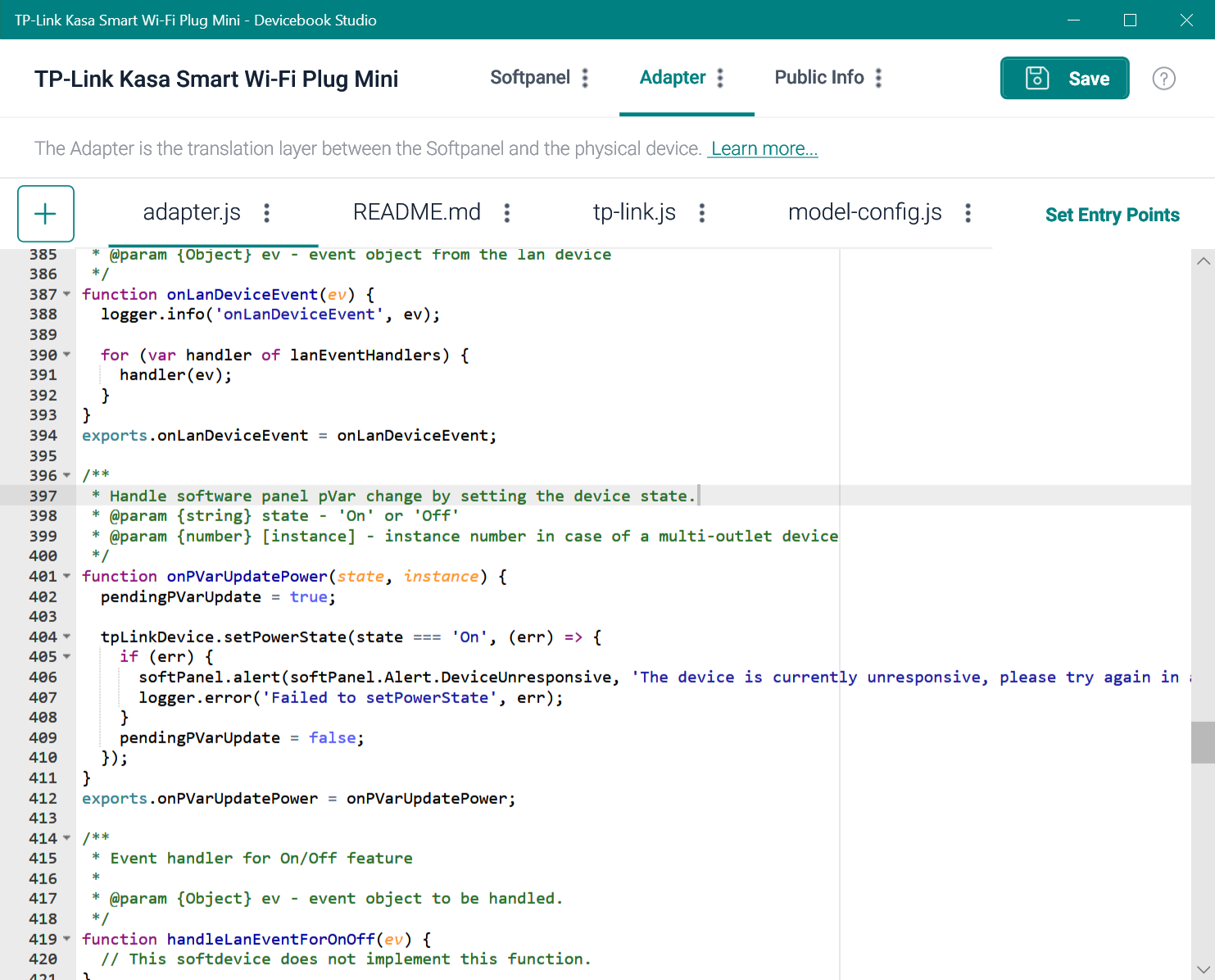Maximize the Devicebook Studio window
Image resolution: width=1215 pixels, height=980 pixels.
tap(1130, 20)
